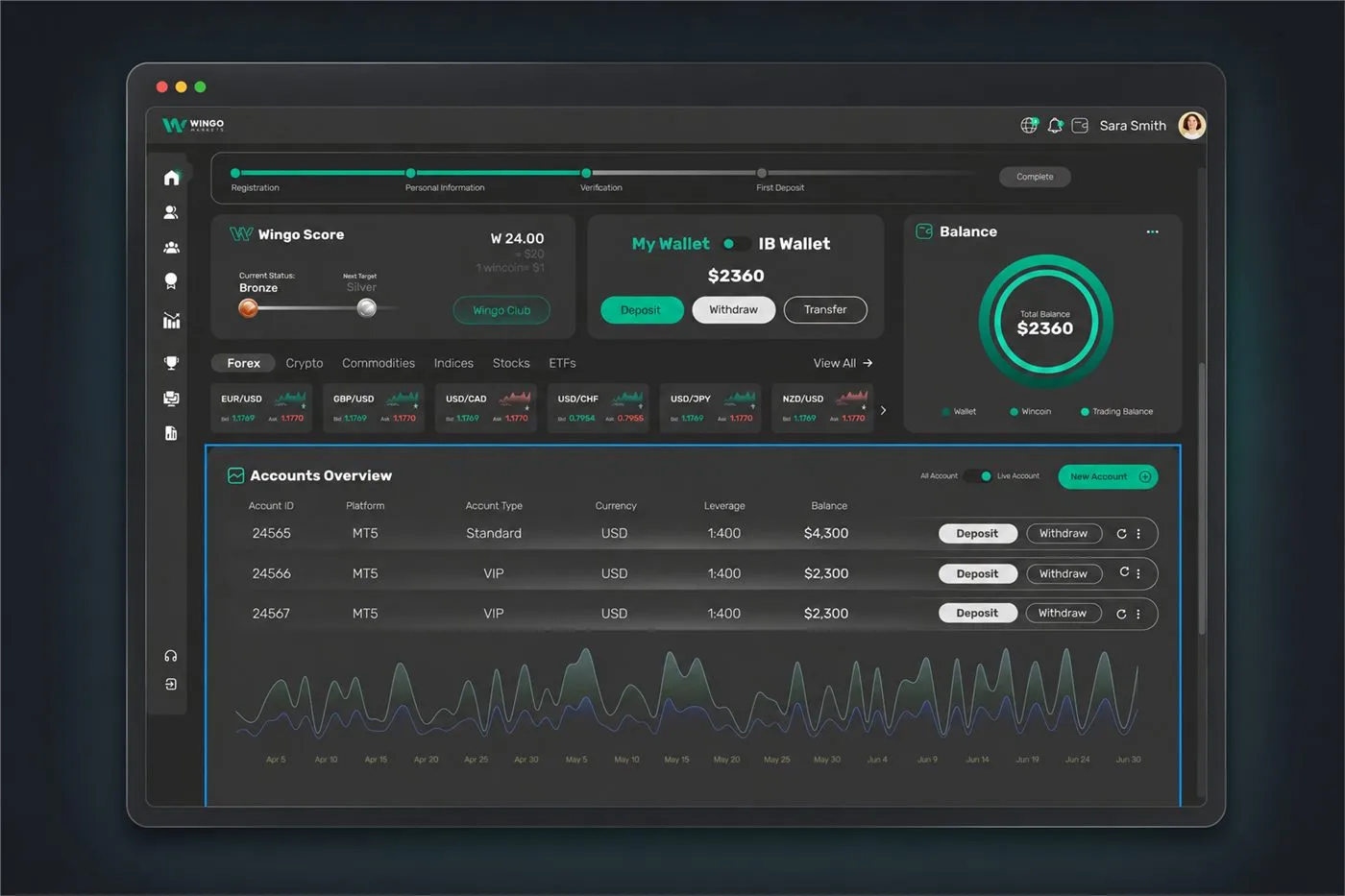Open more options for account 24566

coord(1138,573)
